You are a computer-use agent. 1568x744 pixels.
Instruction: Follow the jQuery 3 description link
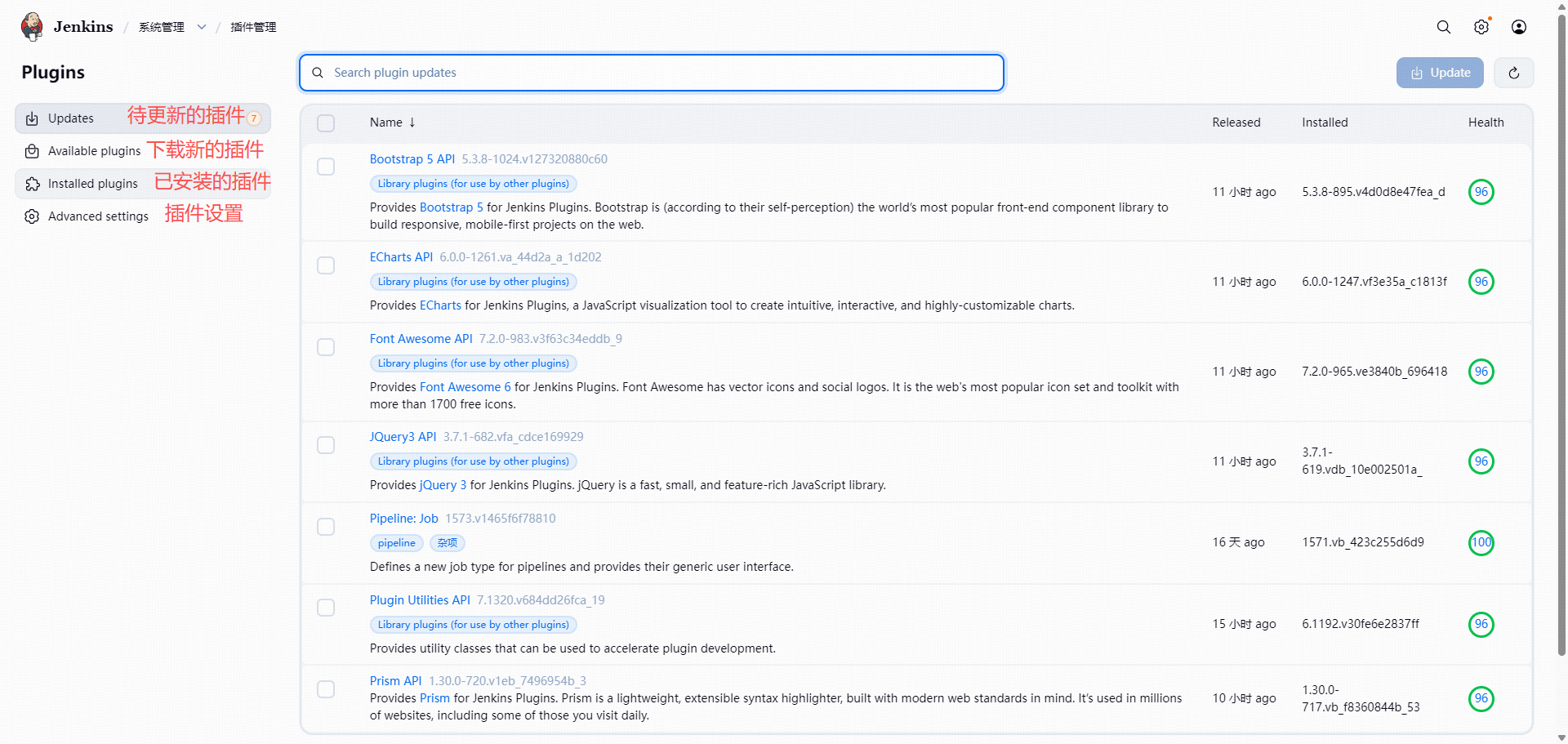[443, 485]
